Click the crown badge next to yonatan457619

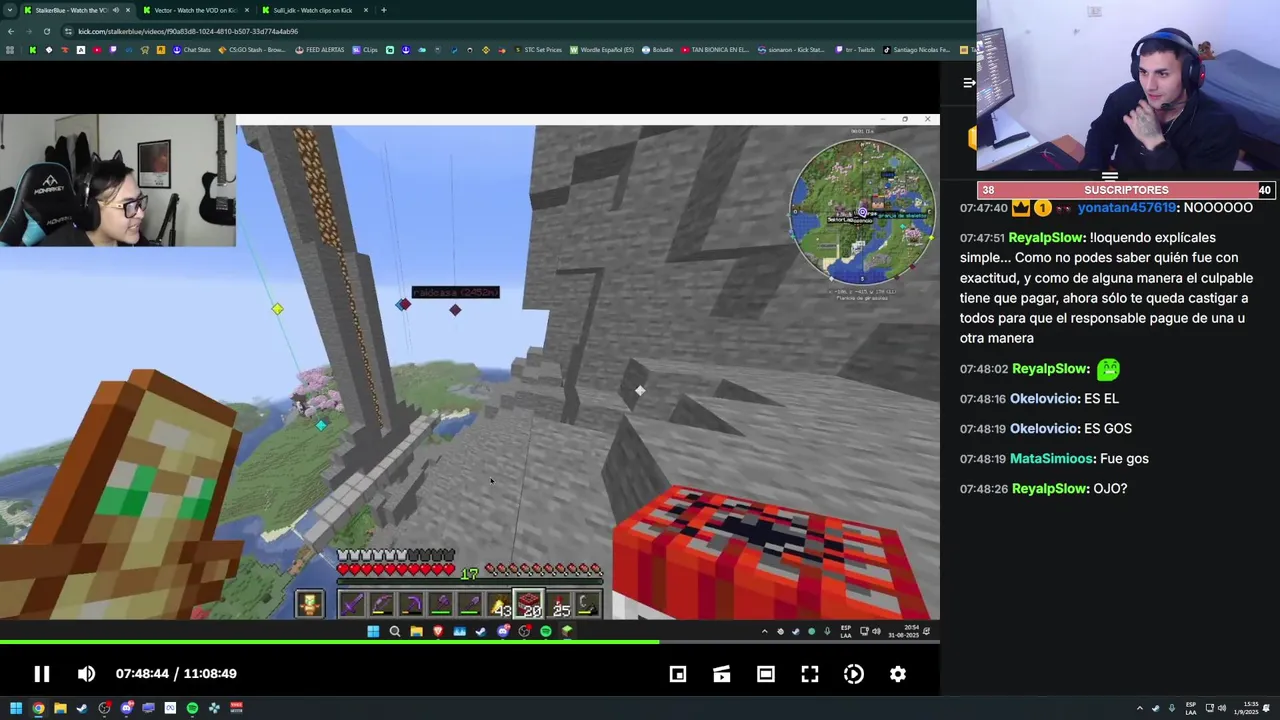(1020, 208)
